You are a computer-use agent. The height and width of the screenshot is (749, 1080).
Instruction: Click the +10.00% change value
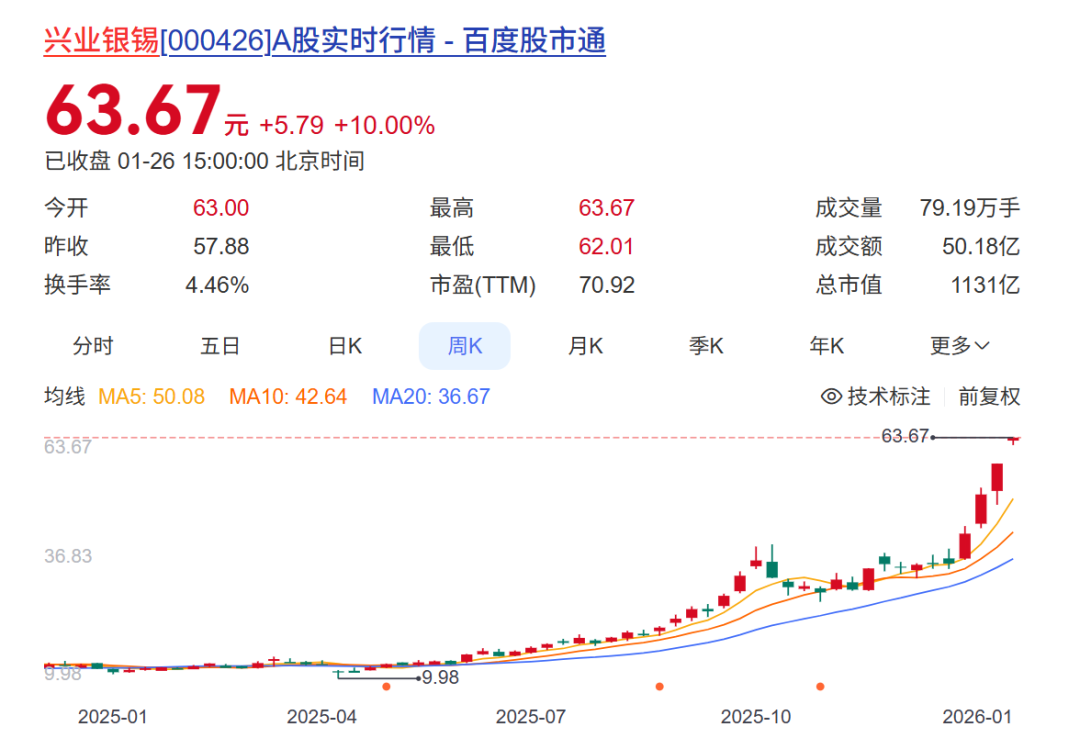coord(384,125)
